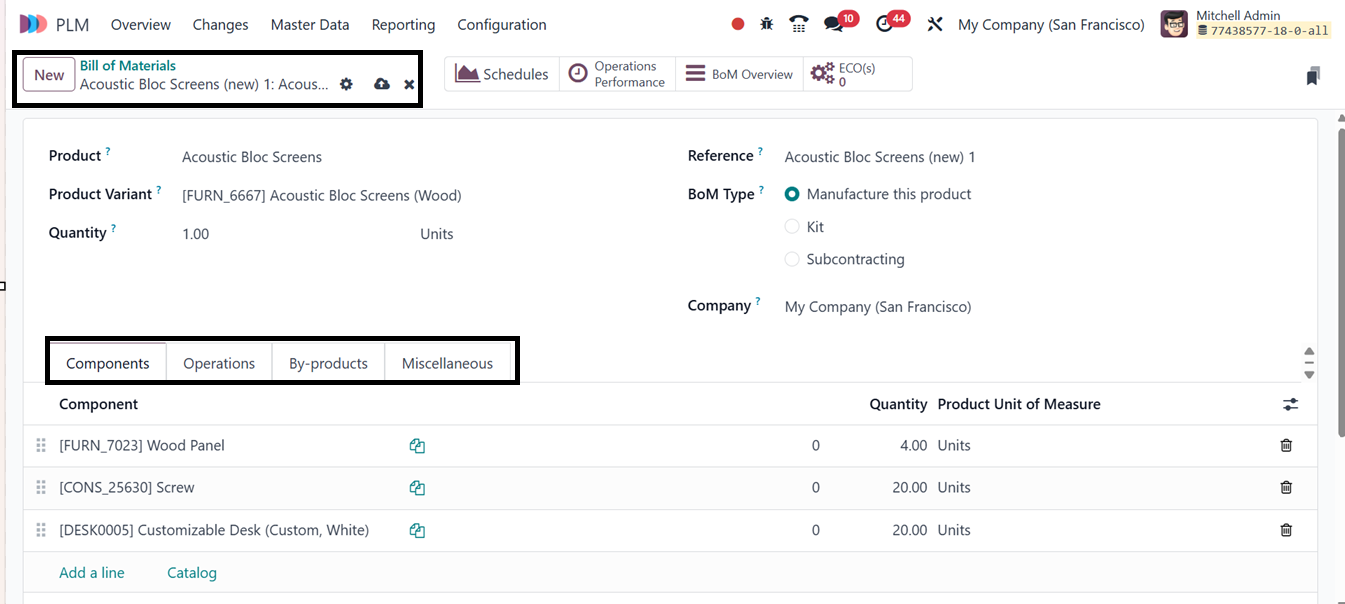Click the Quantity 1.00 field
The image size is (1345, 604).
point(196,234)
